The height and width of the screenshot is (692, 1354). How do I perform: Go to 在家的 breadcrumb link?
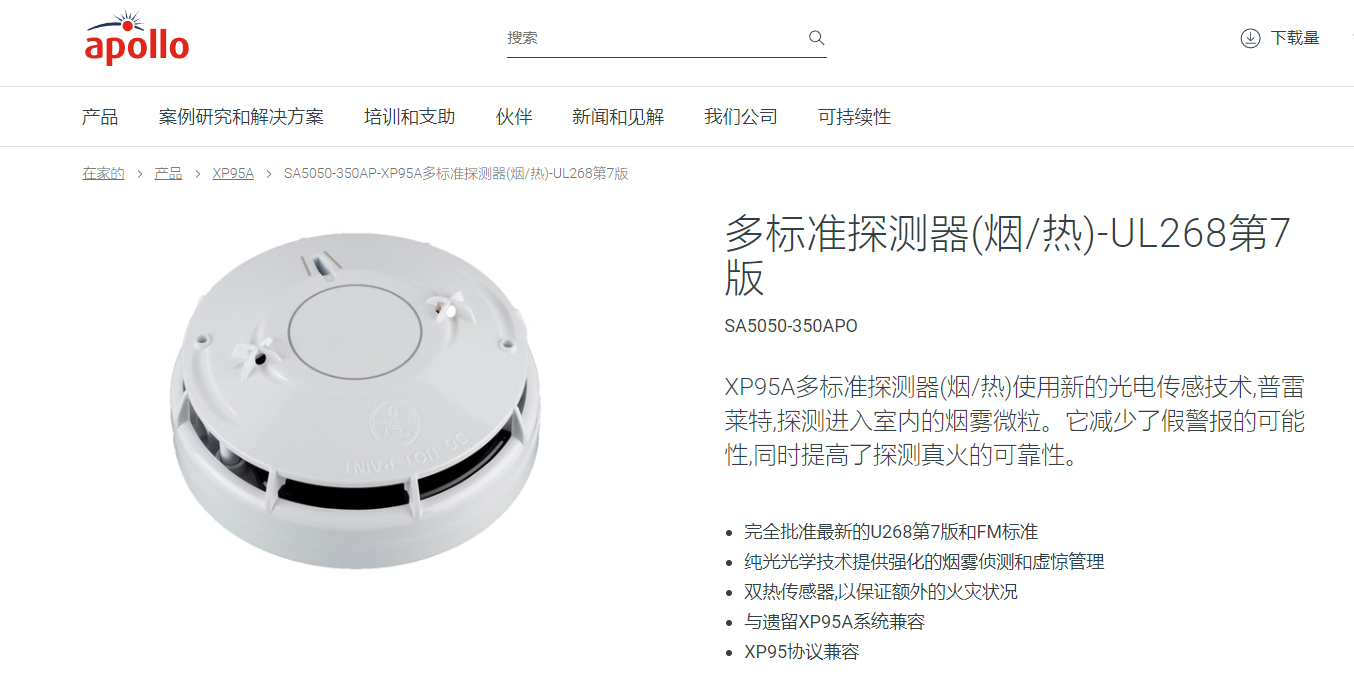coord(103,173)
